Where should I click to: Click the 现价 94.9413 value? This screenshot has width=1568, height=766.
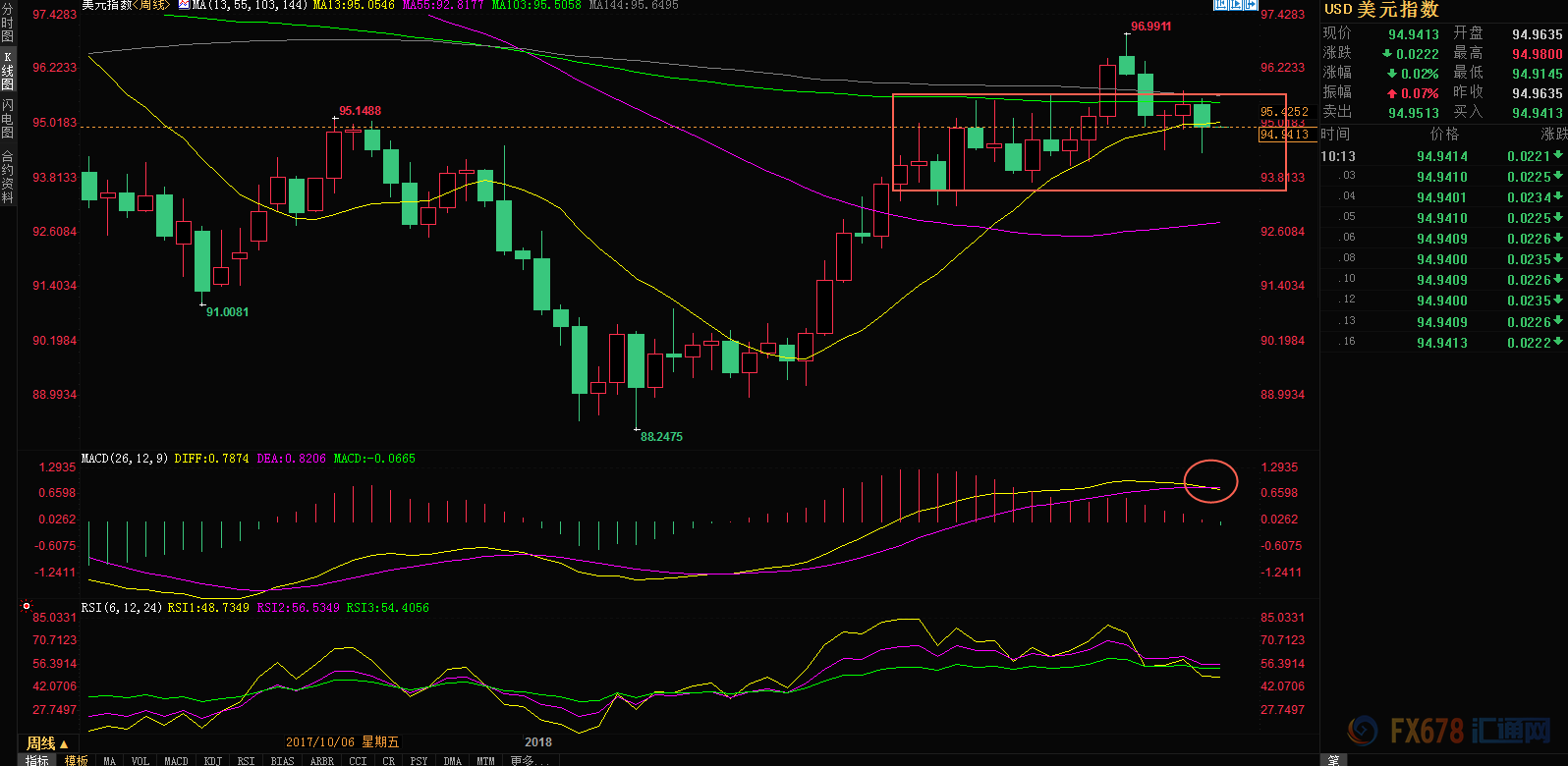click(x=1414, y=34)
